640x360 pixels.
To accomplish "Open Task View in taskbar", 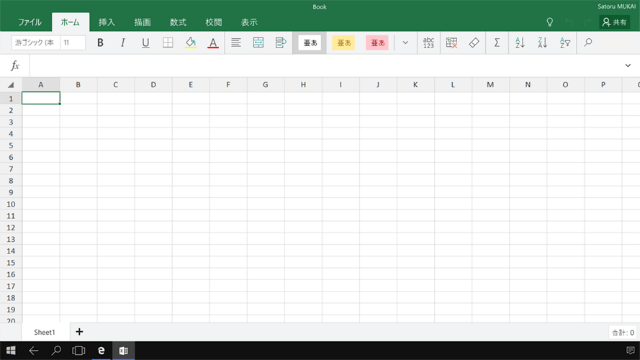I will click(78, 351).
